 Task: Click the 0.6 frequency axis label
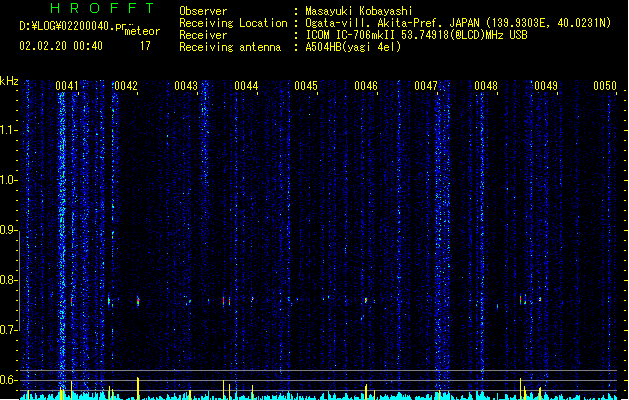click(x=8, y=380)
